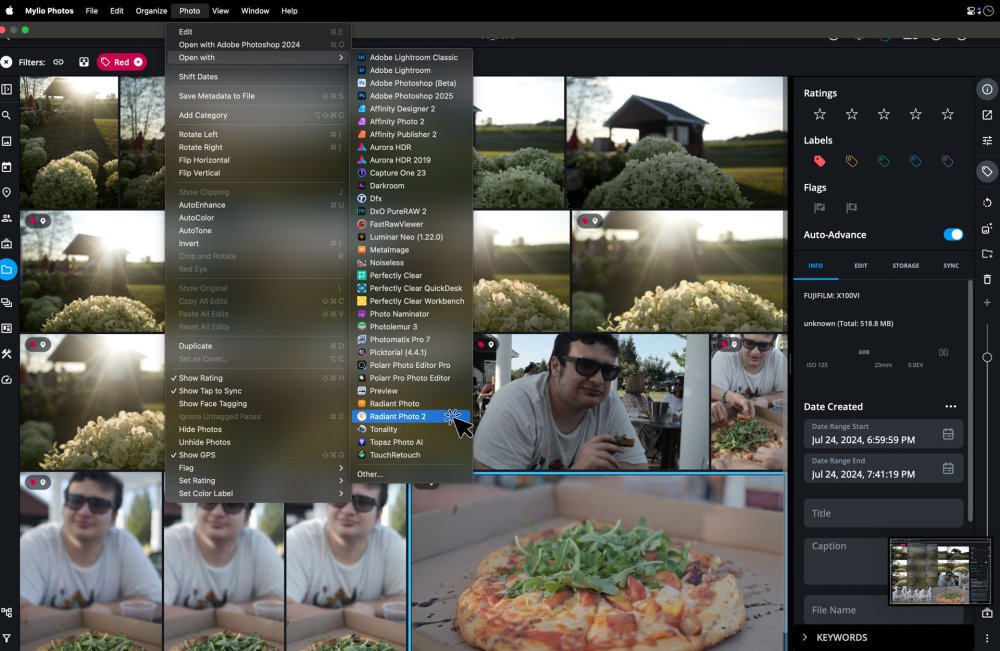Image resolution: width=1000 pixels, height=651 pixels.
Task: Choose Radiant Photo 2 from submenu
Action: tap(411, 416)
